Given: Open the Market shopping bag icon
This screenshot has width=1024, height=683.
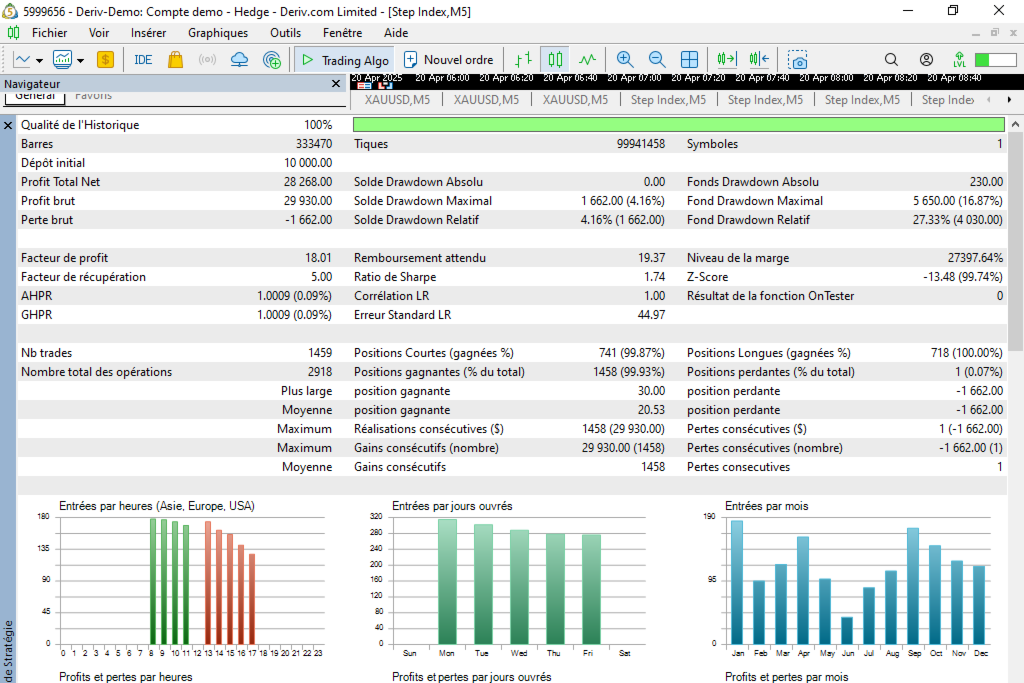Looking at the screenshot, I should coord(176,60).
